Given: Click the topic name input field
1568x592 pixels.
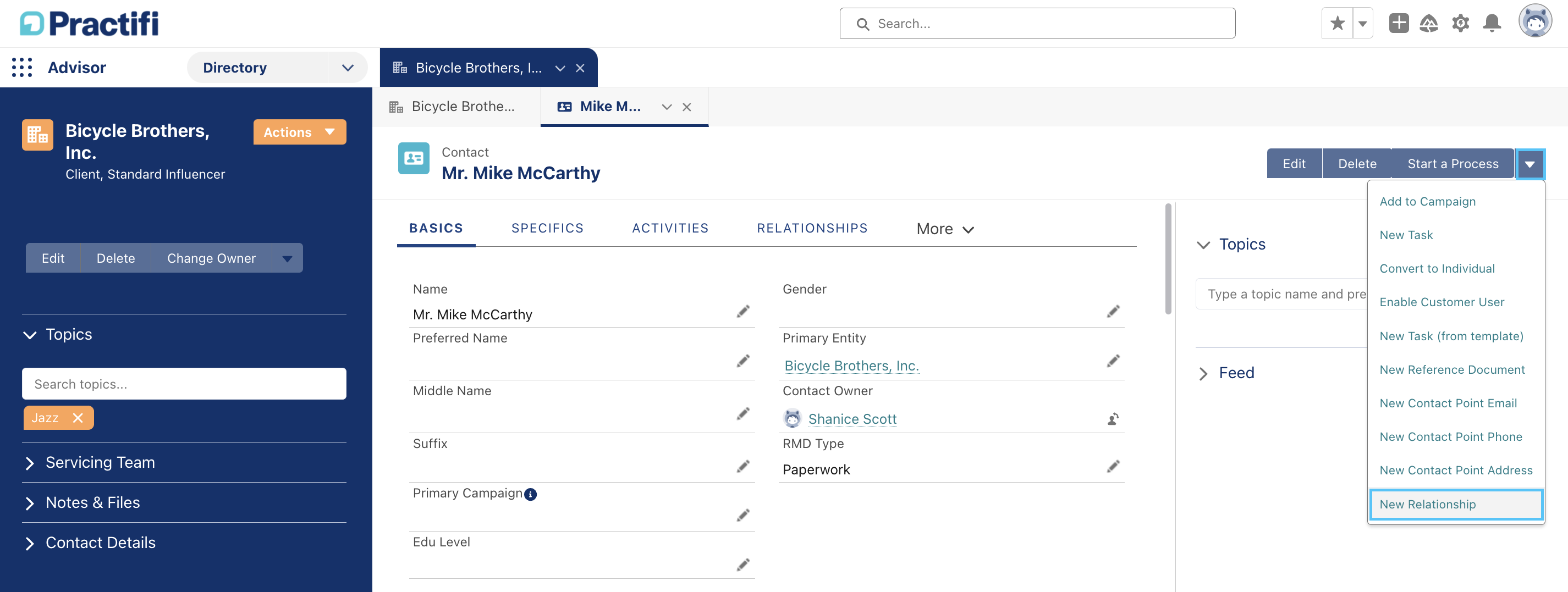Looking at the screenshot, I should [1281, 295].
